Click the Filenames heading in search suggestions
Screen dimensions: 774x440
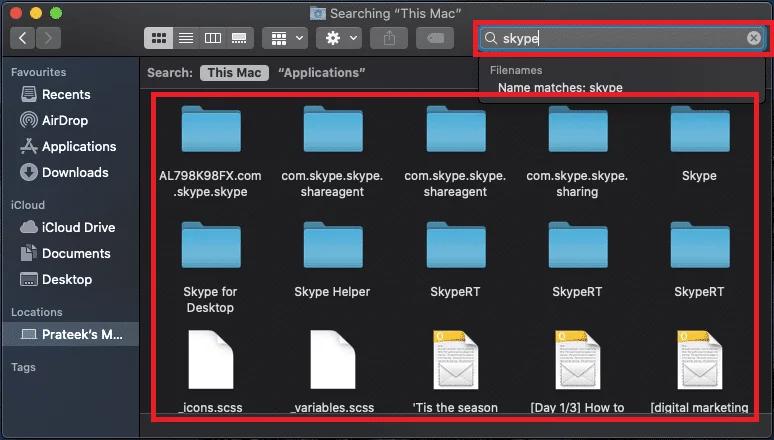(x=516, y=70)
